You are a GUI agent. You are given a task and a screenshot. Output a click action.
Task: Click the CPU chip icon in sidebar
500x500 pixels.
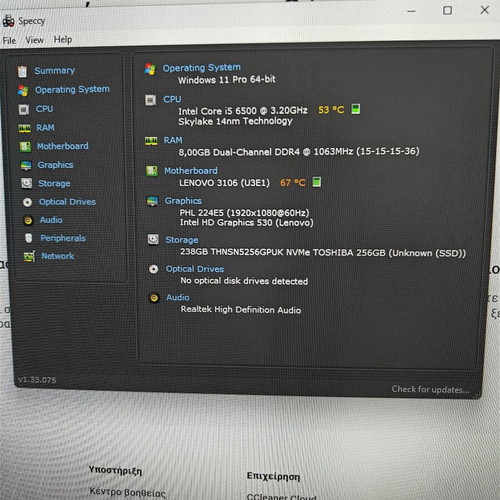pyautogui.click(x=24, y=110)
